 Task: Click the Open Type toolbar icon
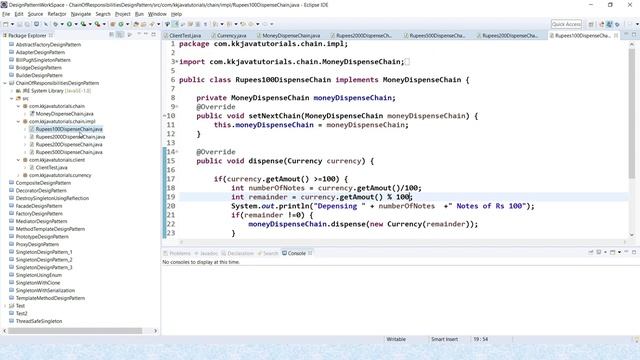(x=136, y=24)
